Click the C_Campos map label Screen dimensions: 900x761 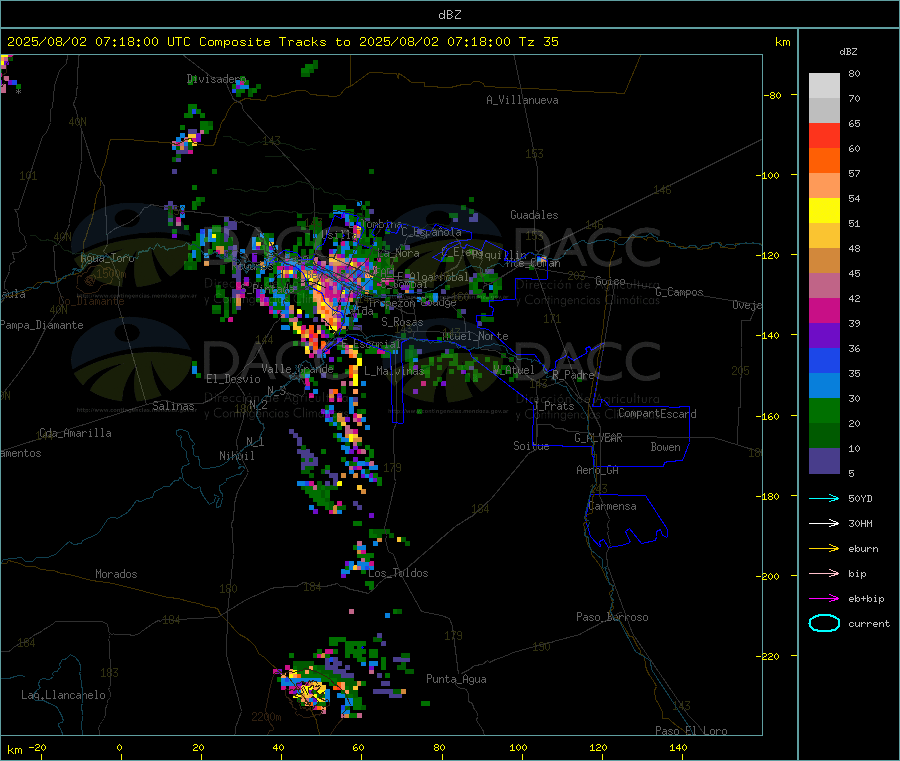(x=680, y=292)
